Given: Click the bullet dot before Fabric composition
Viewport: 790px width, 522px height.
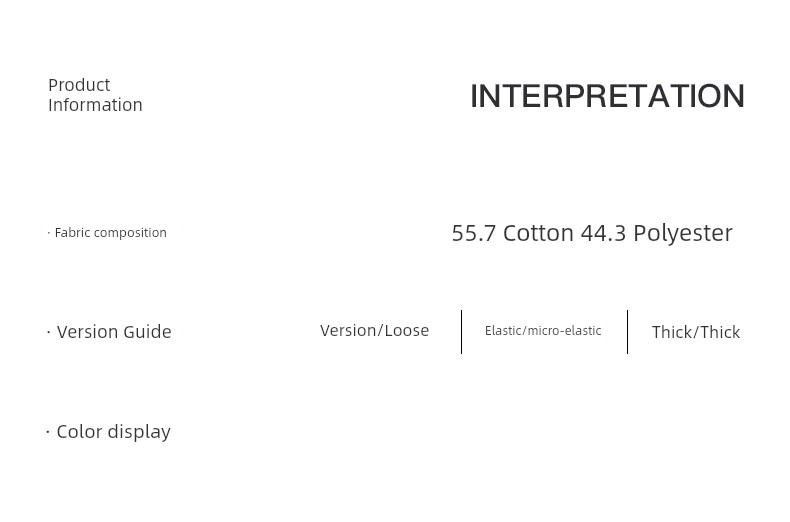Looking at the screenshot, I should coord(49,233).
